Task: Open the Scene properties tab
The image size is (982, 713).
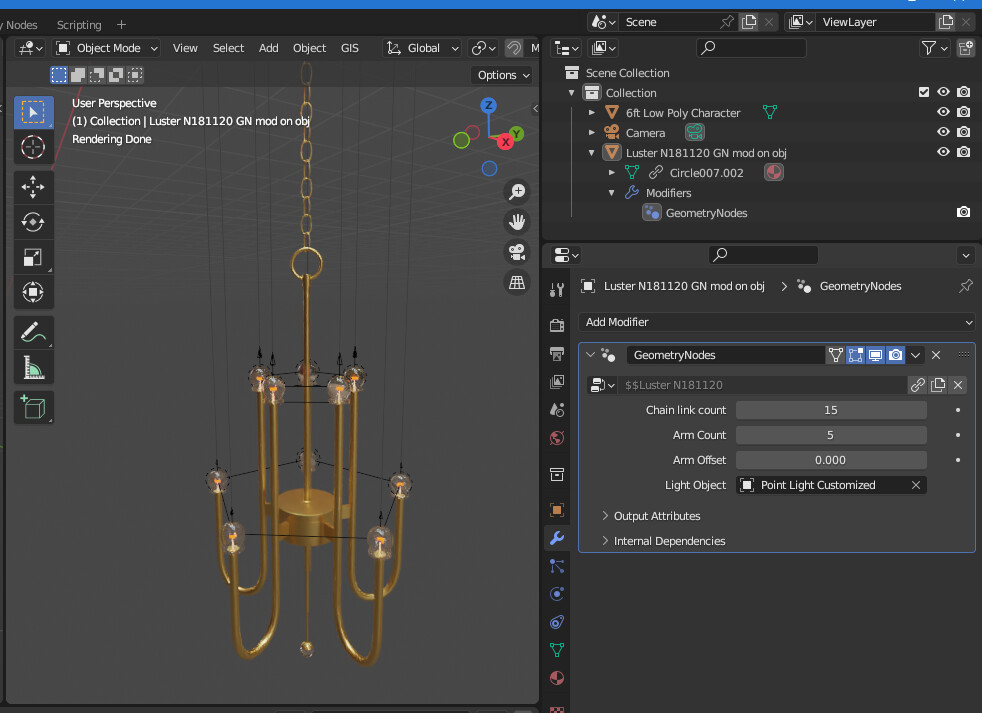Action: [x=557, y=410]
